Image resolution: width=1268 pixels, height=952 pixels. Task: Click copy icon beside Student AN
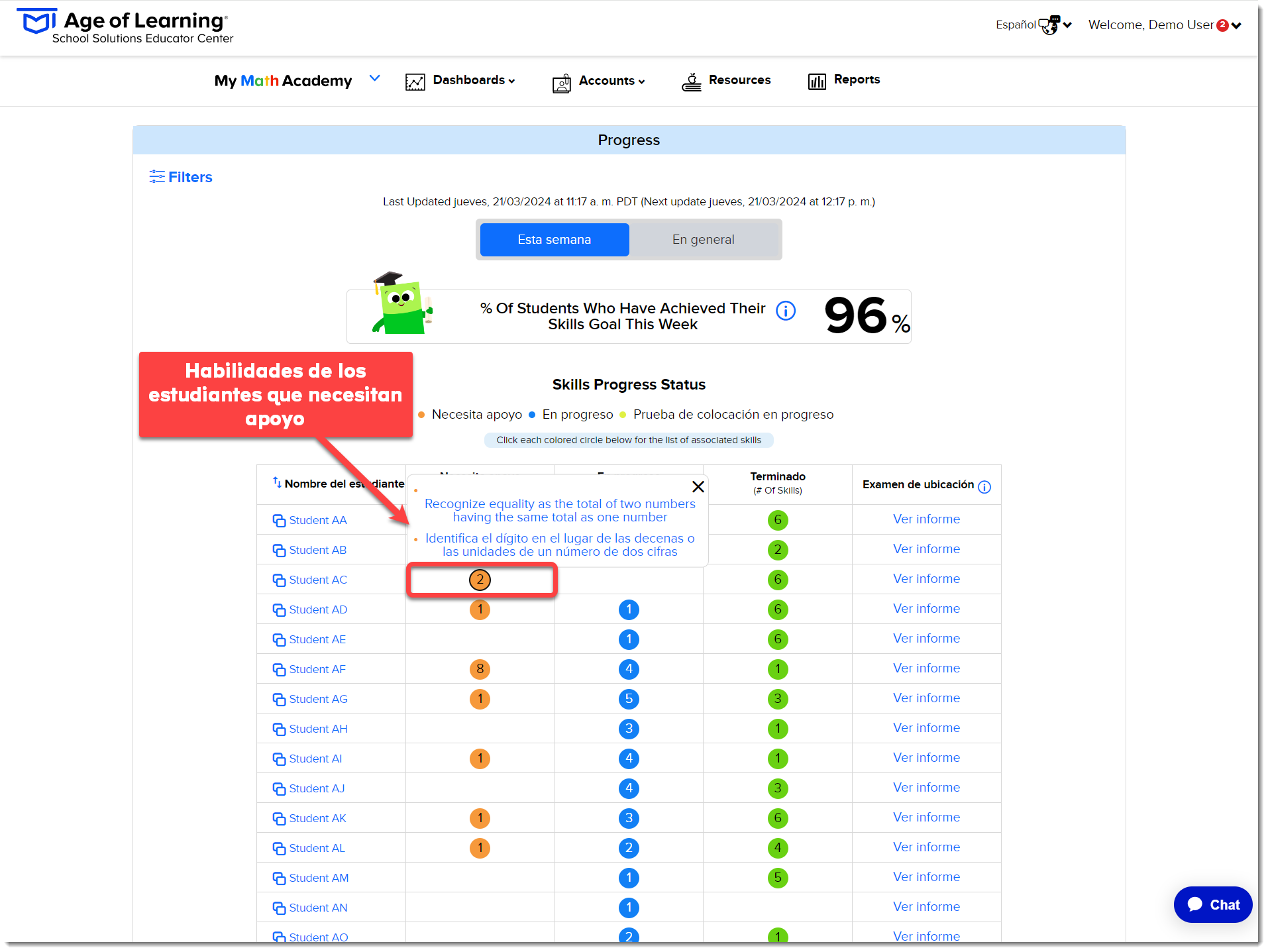(279, 908)
